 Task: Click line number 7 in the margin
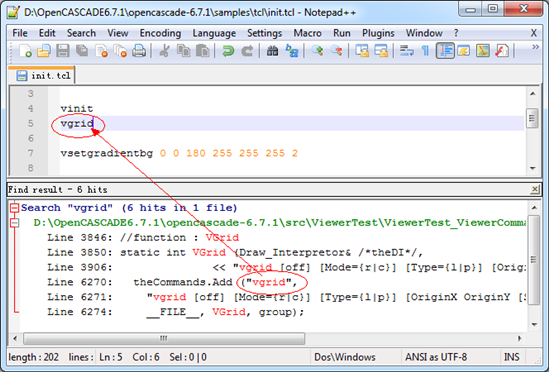tap(31, 153)
